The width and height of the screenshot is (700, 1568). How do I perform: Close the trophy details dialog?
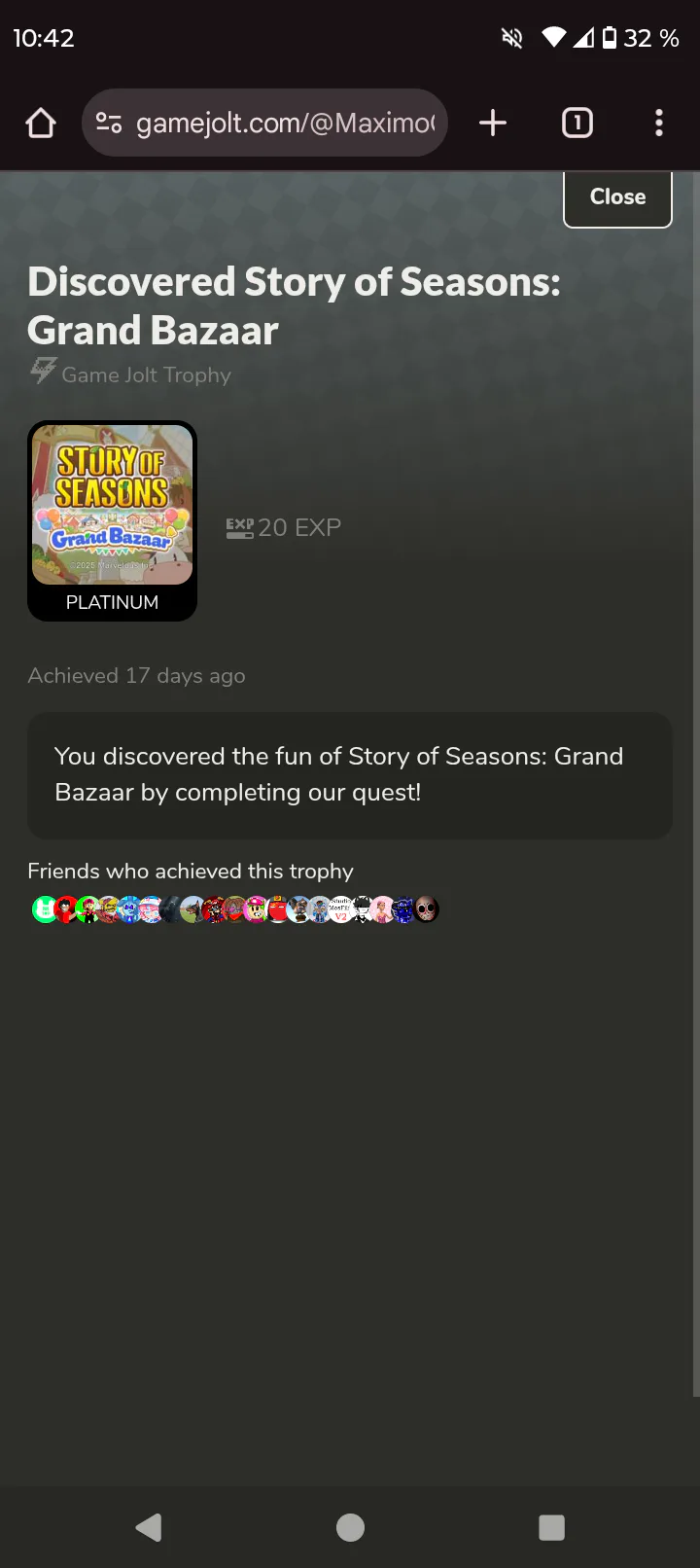click(617, 197)
